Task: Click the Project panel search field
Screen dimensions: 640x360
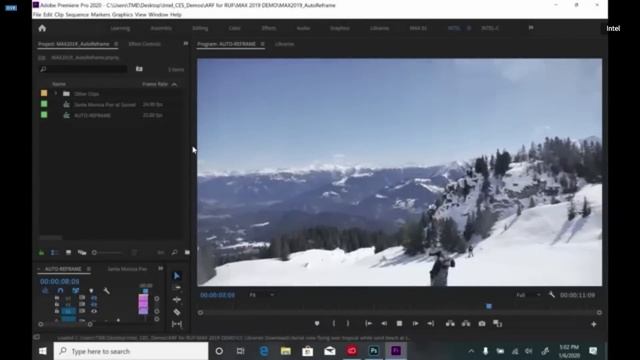Action: 83,69
